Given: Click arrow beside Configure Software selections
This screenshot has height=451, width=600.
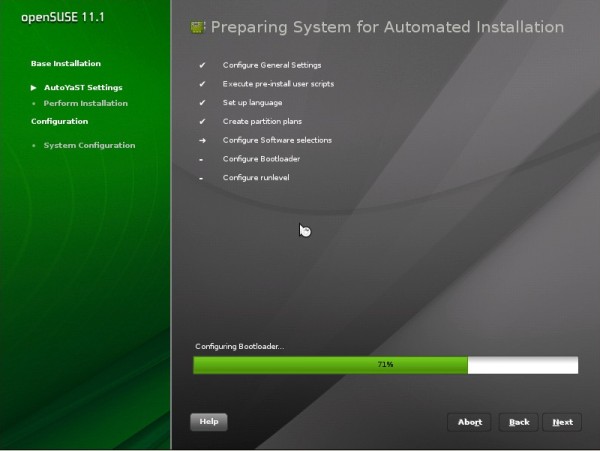Looking at the screenshot, I should (202, 140).
